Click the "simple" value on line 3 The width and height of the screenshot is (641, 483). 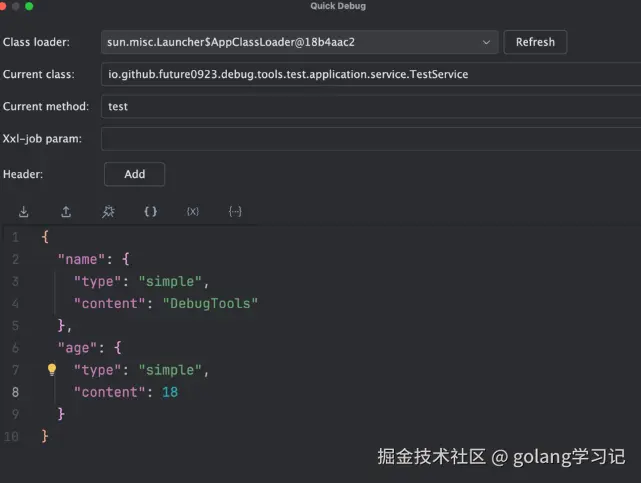170,281
